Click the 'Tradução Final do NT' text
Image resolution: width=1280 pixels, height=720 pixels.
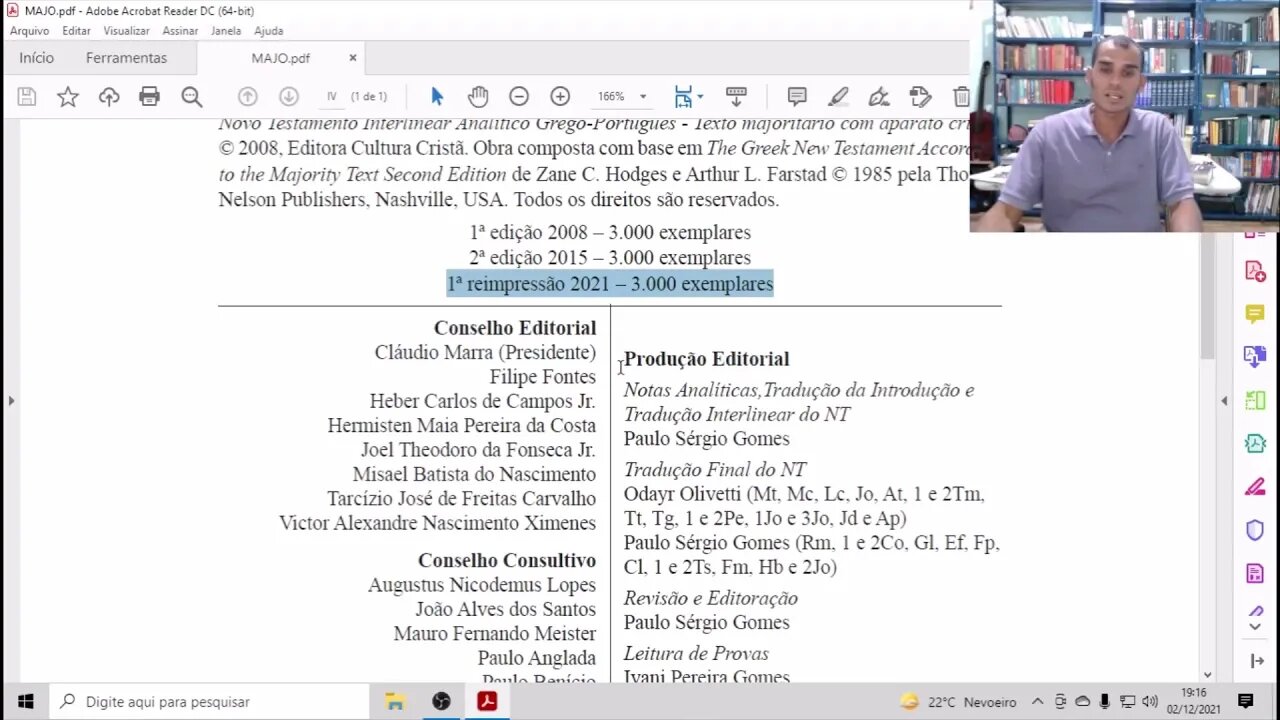tap(715, 469)
